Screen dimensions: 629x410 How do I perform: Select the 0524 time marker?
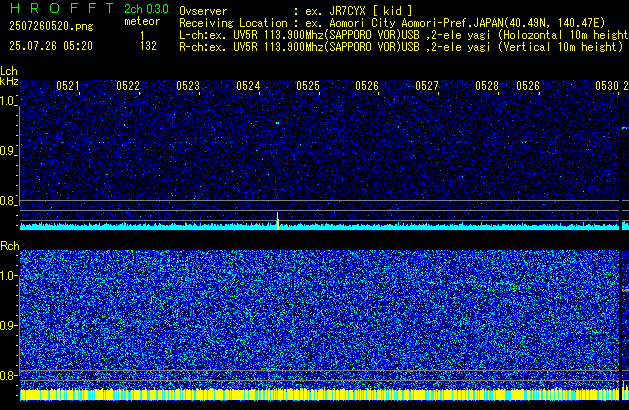(248, 86)
